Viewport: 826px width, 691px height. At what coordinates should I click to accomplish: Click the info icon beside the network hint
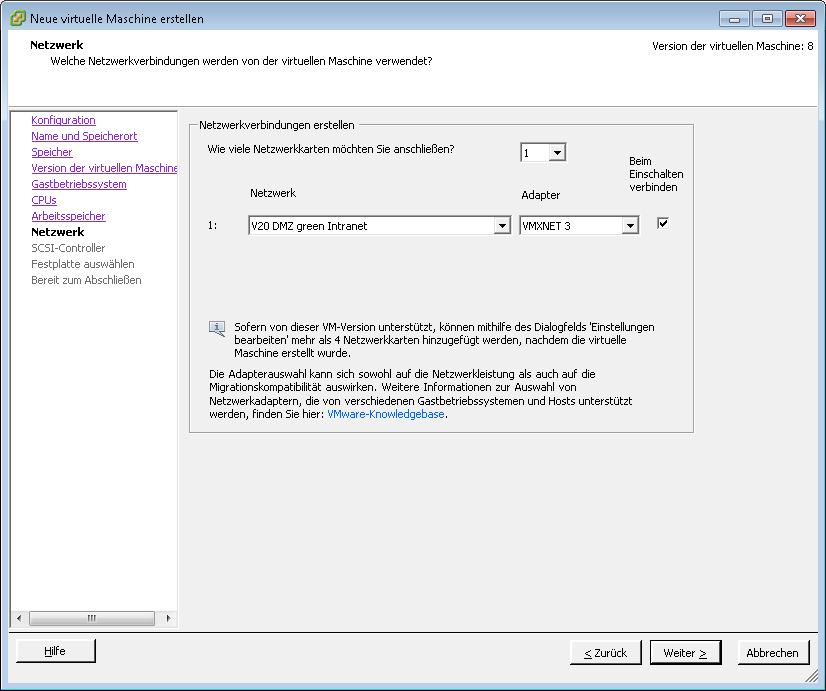[x=217, y=328]
